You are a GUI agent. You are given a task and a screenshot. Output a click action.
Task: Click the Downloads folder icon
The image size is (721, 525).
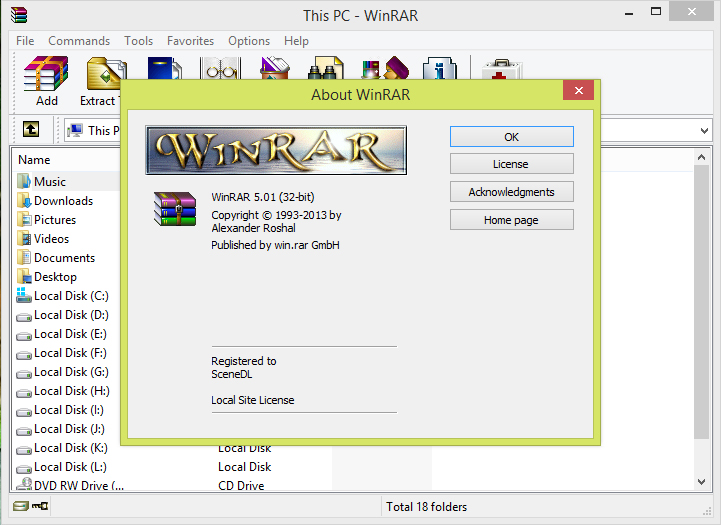click(x=24, y=200)
